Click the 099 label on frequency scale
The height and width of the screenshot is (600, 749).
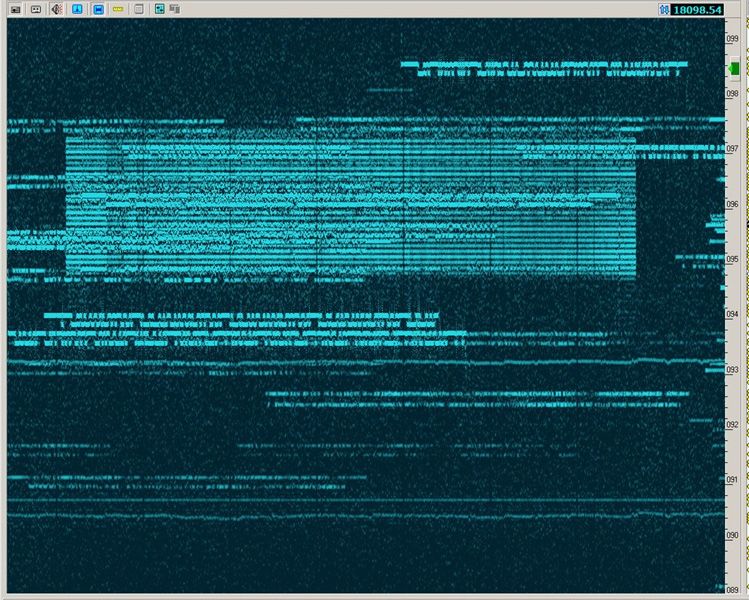tap(732, 39)
